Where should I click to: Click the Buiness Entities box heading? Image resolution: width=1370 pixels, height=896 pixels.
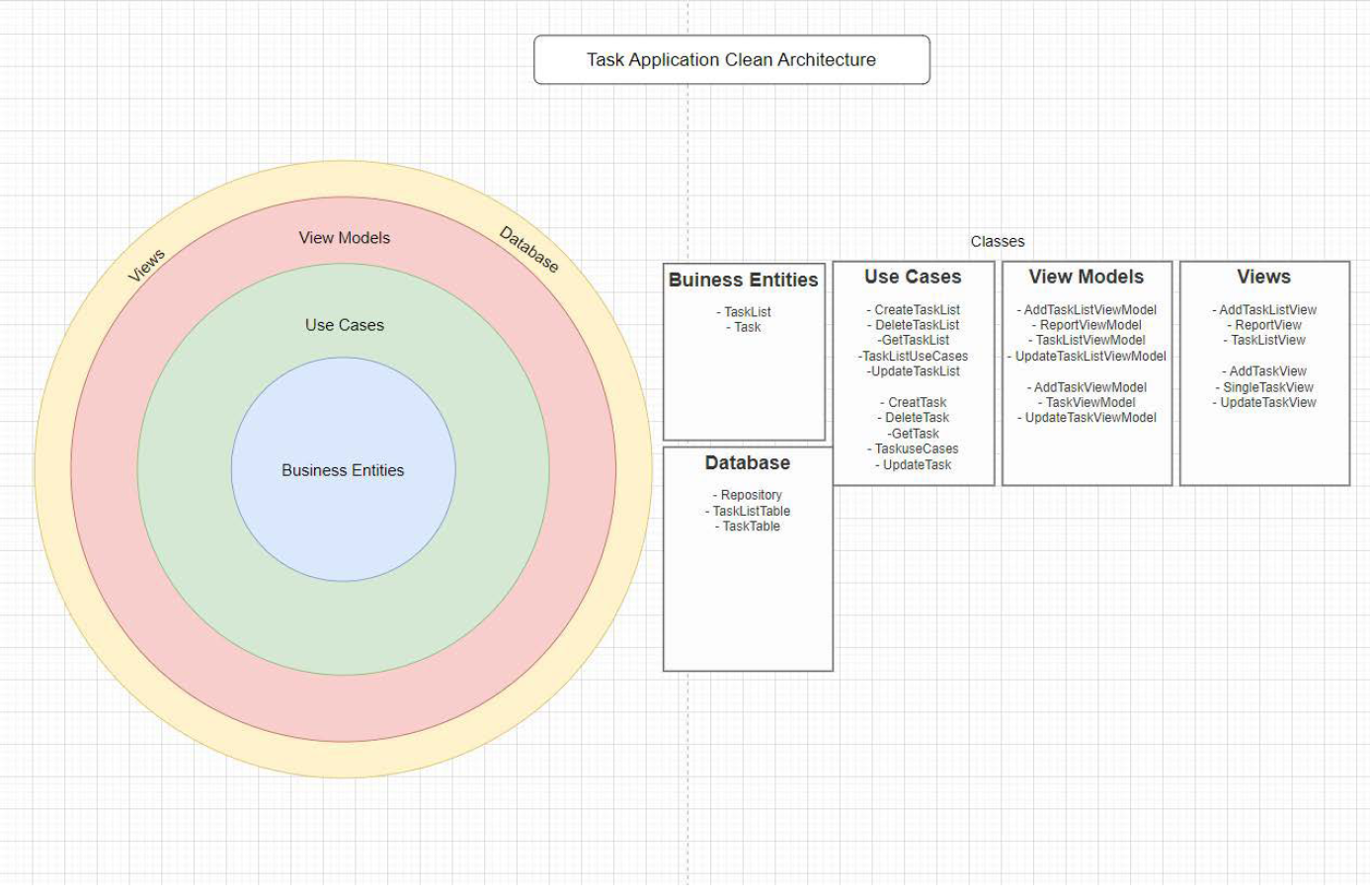744,280
